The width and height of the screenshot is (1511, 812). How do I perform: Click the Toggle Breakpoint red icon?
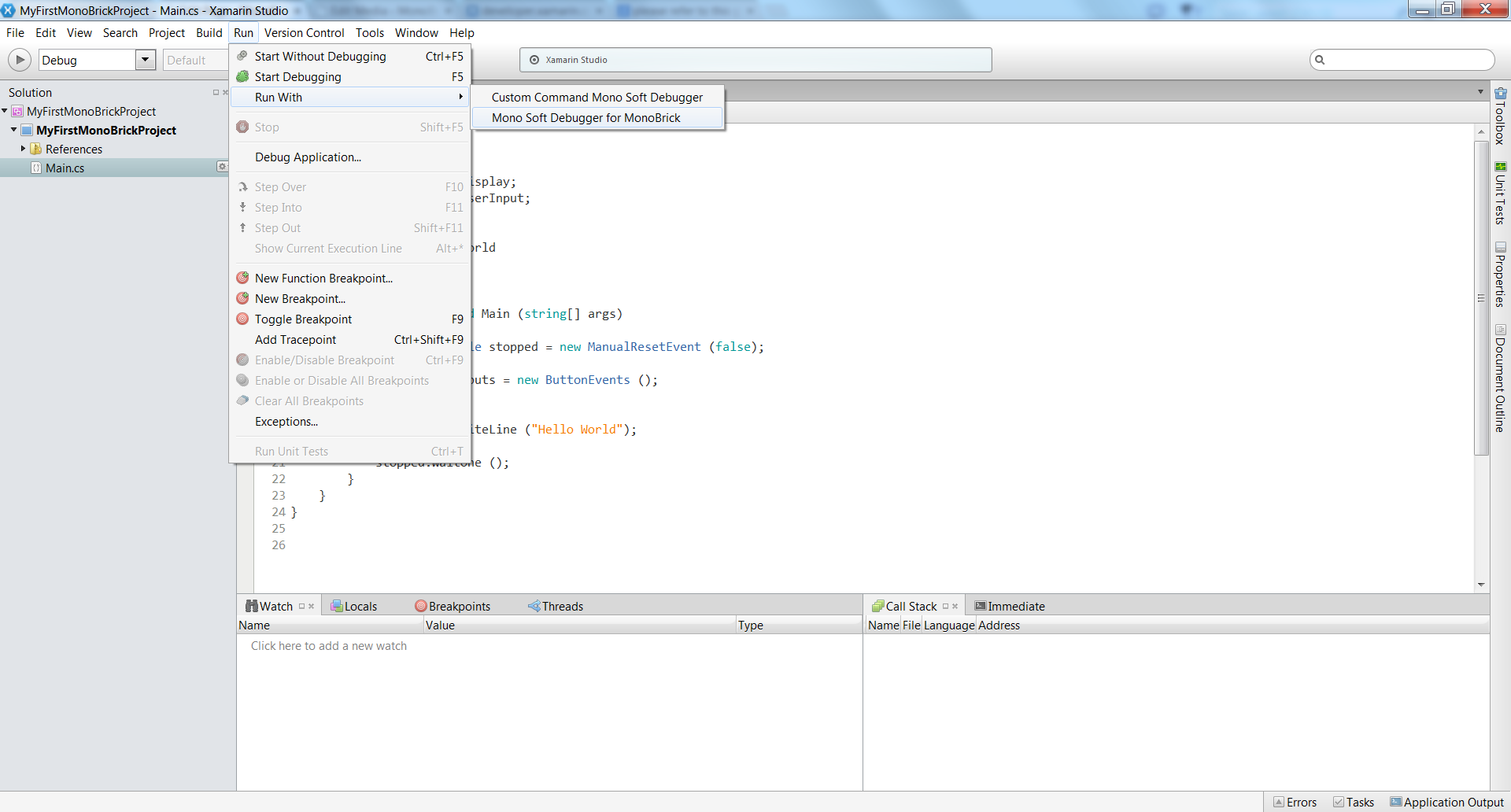[x=242, y=319]
